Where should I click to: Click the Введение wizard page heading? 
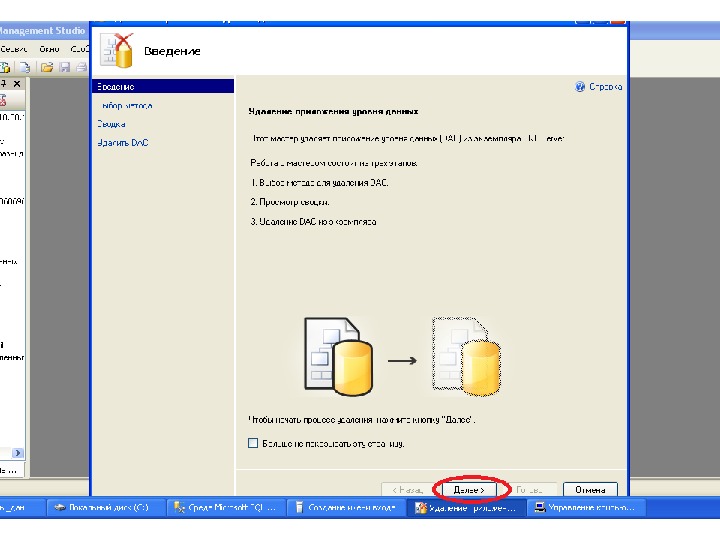172,51
